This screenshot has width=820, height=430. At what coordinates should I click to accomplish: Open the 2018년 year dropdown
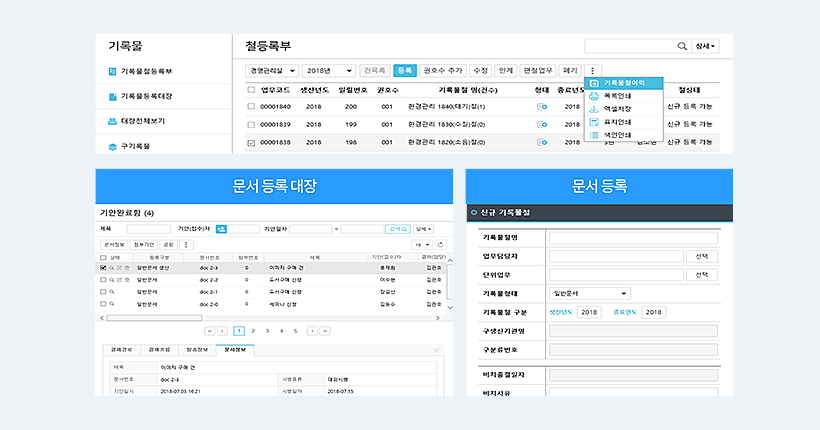(x=328, y=71)
